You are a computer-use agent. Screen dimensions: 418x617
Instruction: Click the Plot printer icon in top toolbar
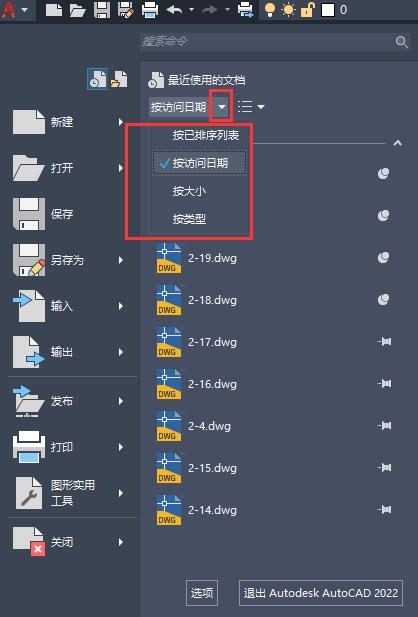click(x=150, y=9)
